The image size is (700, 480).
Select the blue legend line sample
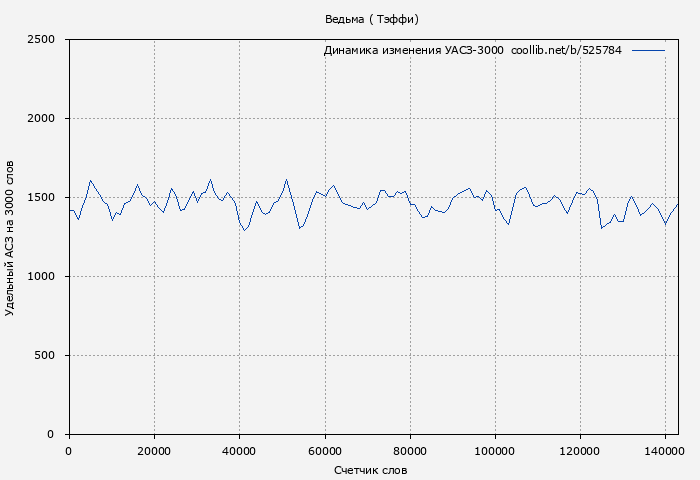648,50
